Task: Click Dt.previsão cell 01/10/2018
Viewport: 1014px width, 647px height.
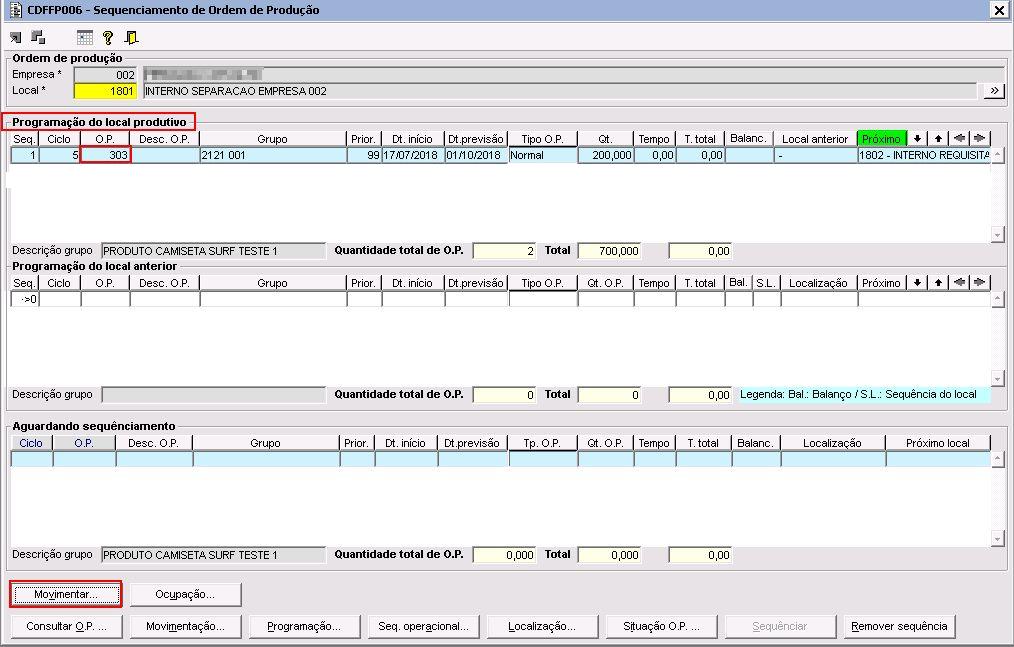Action: [x=476, y=155]
